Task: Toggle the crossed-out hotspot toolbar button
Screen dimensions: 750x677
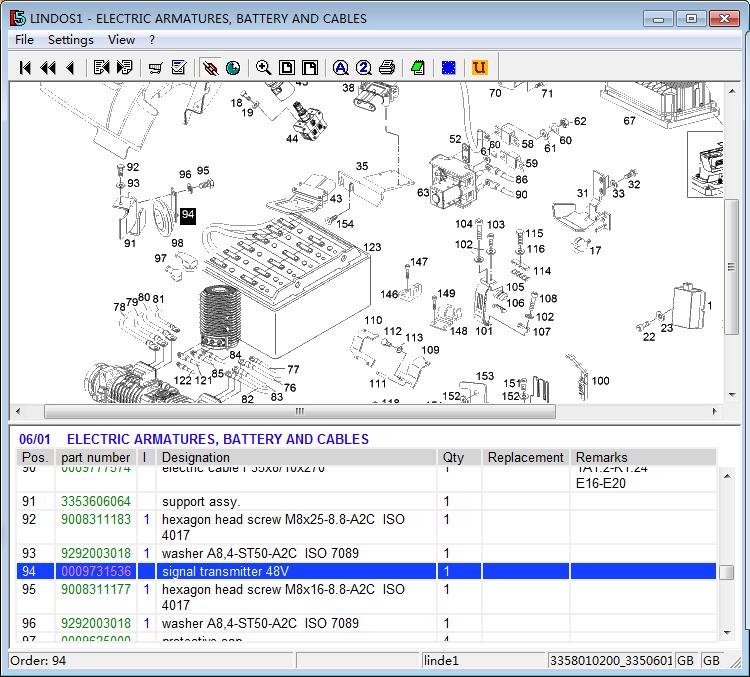Action: [210, 68]
